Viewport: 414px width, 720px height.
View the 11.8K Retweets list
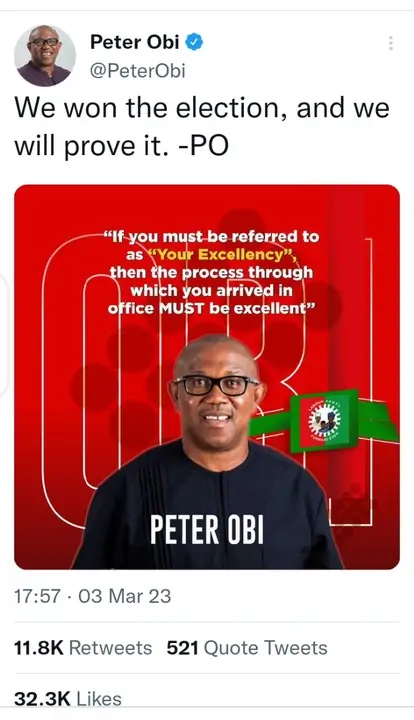point(83,648)
